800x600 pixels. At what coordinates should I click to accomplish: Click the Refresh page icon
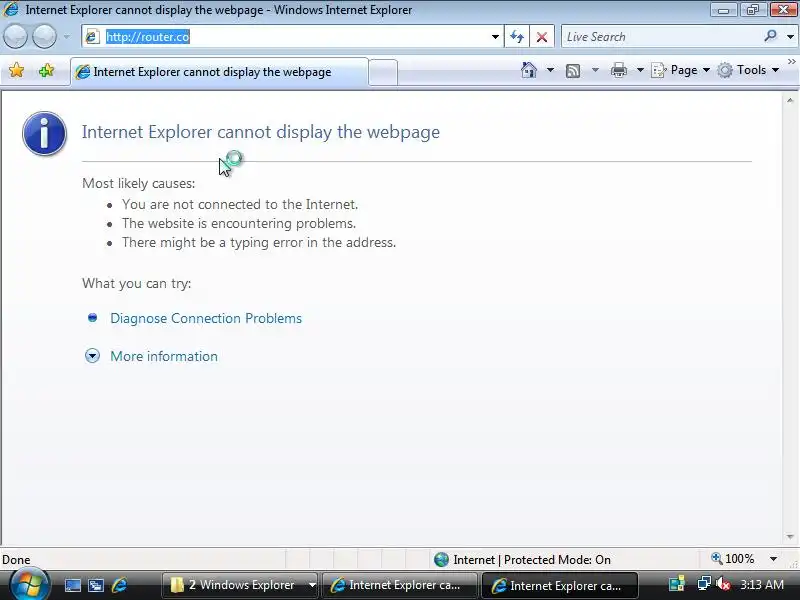pyautogui.click(x=516, y=37)
